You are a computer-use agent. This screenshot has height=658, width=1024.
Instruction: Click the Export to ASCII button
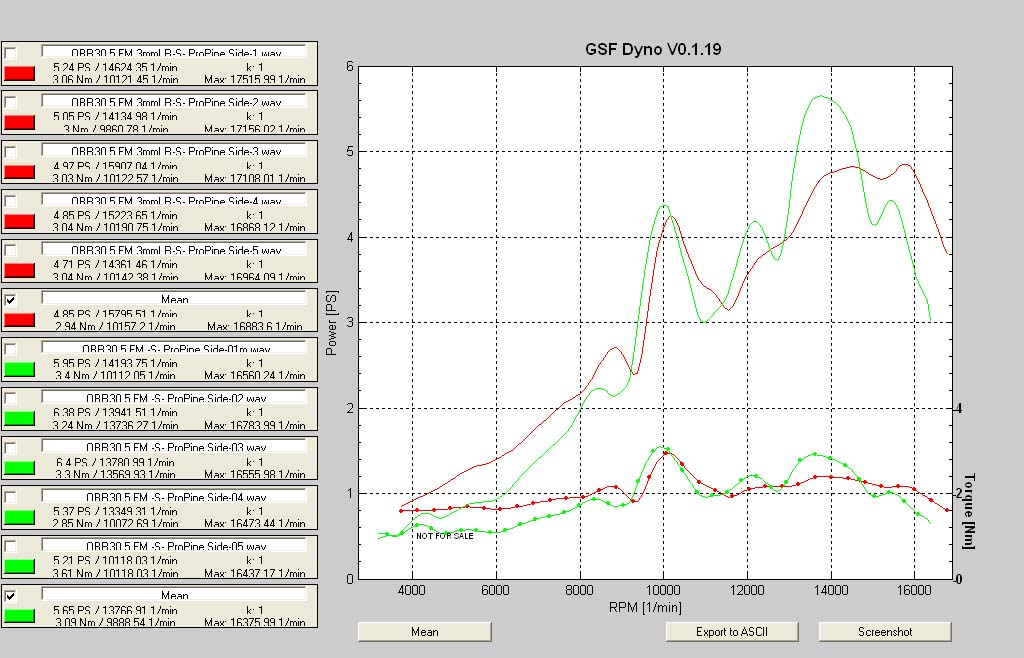click(731, 632)
